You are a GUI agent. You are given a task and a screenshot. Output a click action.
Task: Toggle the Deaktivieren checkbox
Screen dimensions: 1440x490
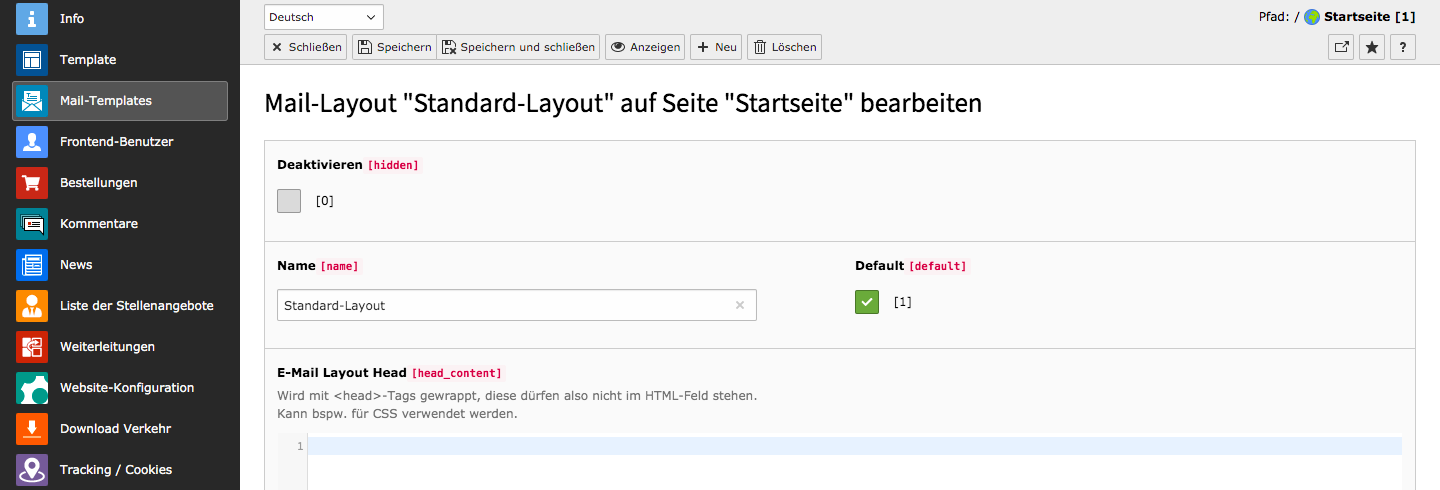(x=289, y=201)
